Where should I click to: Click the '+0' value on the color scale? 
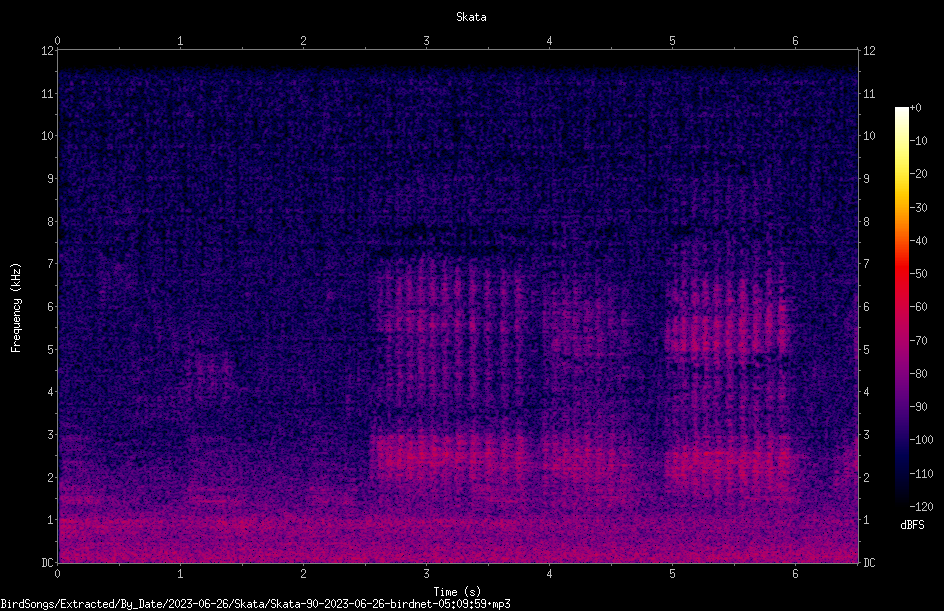(916, 108)
